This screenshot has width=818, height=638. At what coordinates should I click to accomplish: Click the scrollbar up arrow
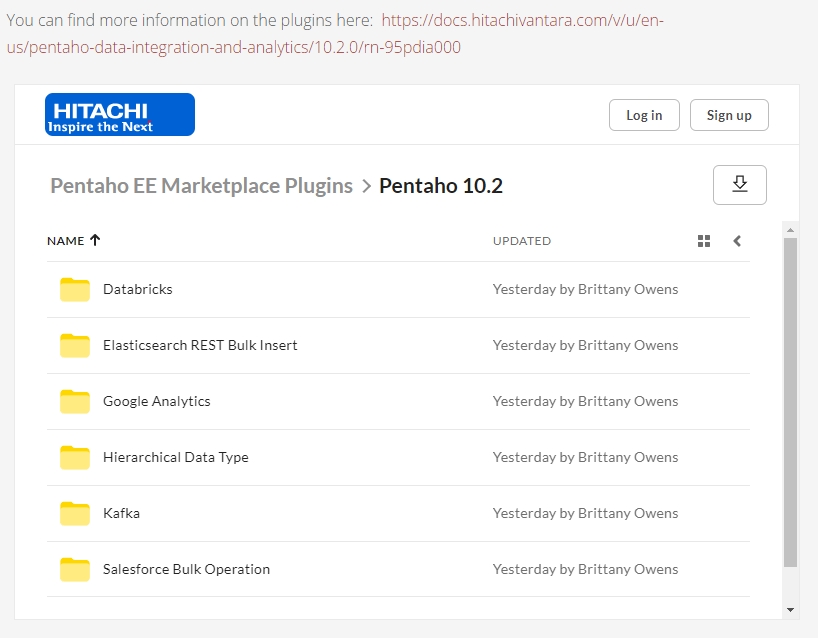click(x=790, y=230)
